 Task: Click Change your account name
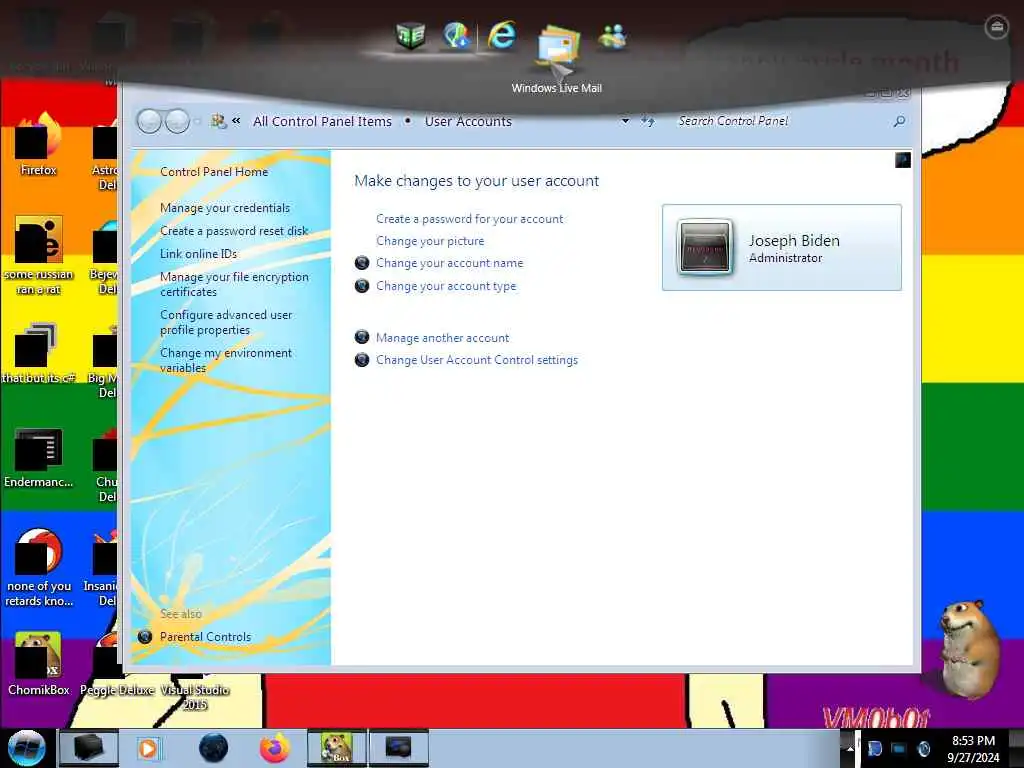coord(449,263)
